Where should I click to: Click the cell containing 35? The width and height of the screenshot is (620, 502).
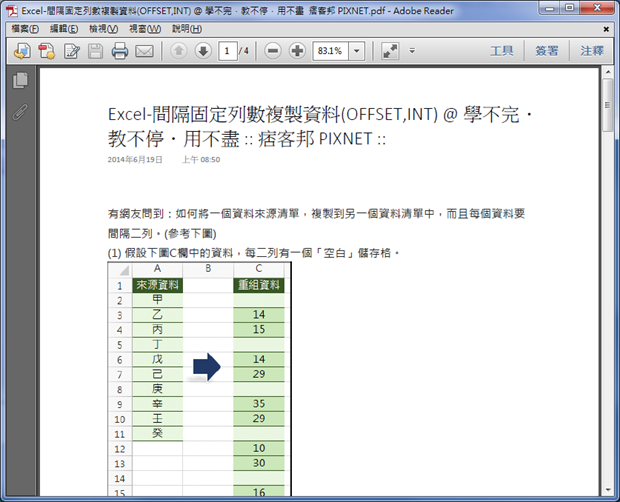coord(259,404)
